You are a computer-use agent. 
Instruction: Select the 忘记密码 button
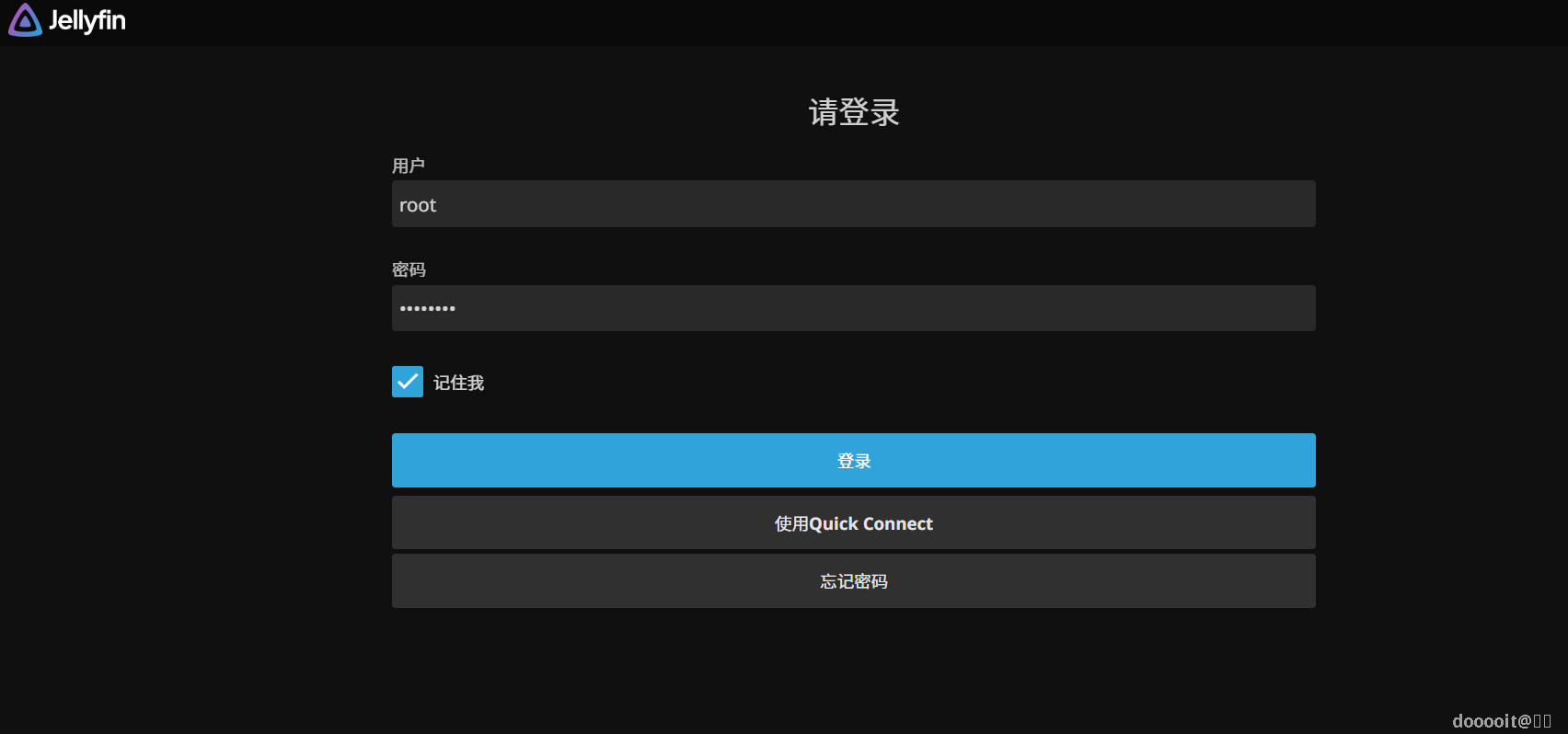tap(853, 580)
